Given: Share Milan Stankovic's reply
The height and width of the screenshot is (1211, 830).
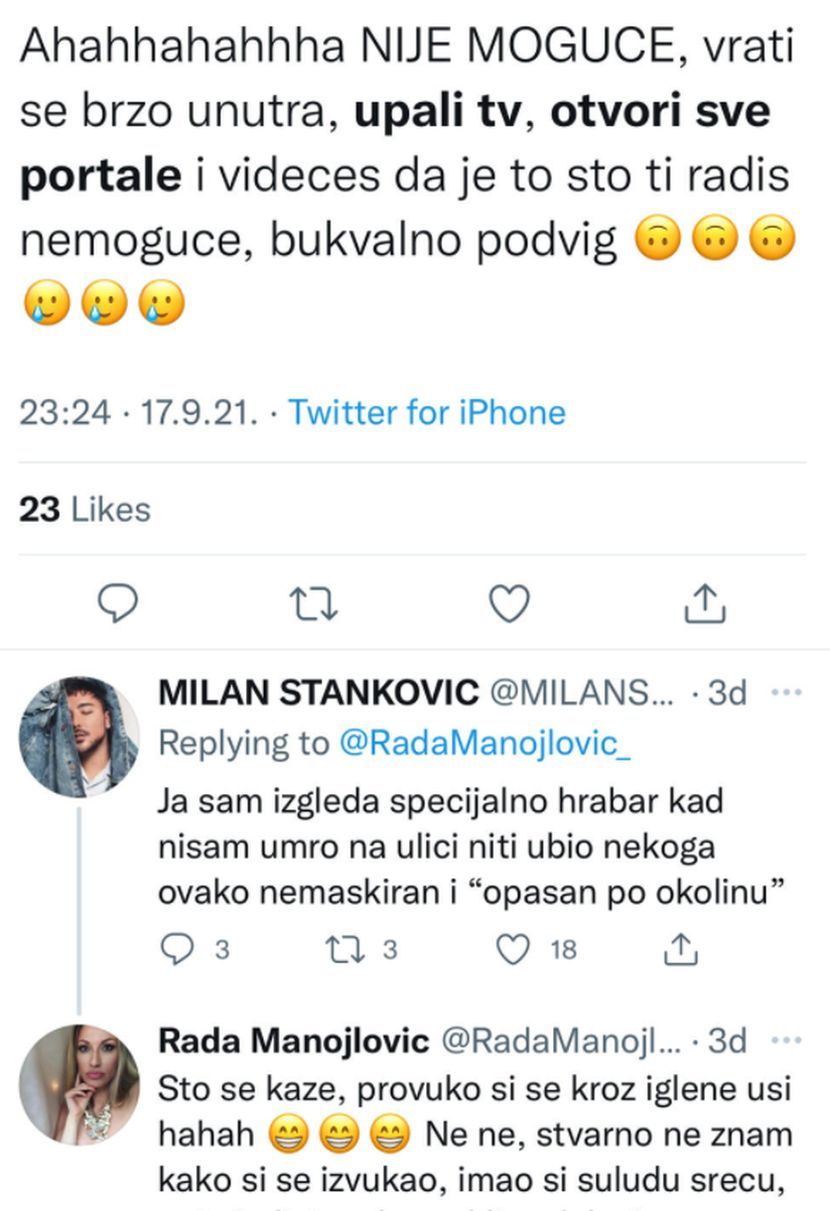Looking at the screenshot, I should pyautogui.click(x=680, y=949).
